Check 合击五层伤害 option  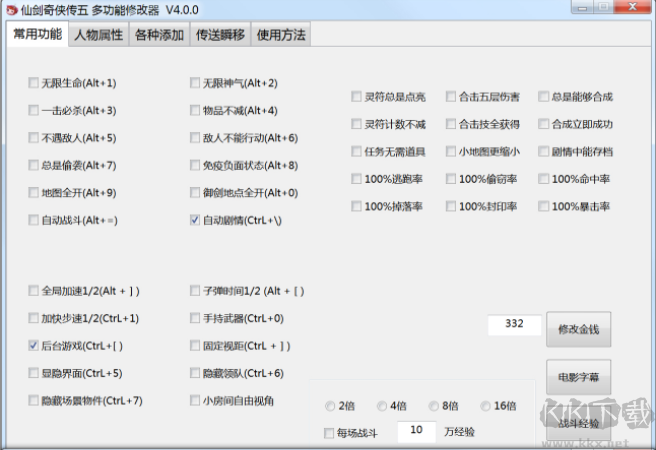(451, 97)
